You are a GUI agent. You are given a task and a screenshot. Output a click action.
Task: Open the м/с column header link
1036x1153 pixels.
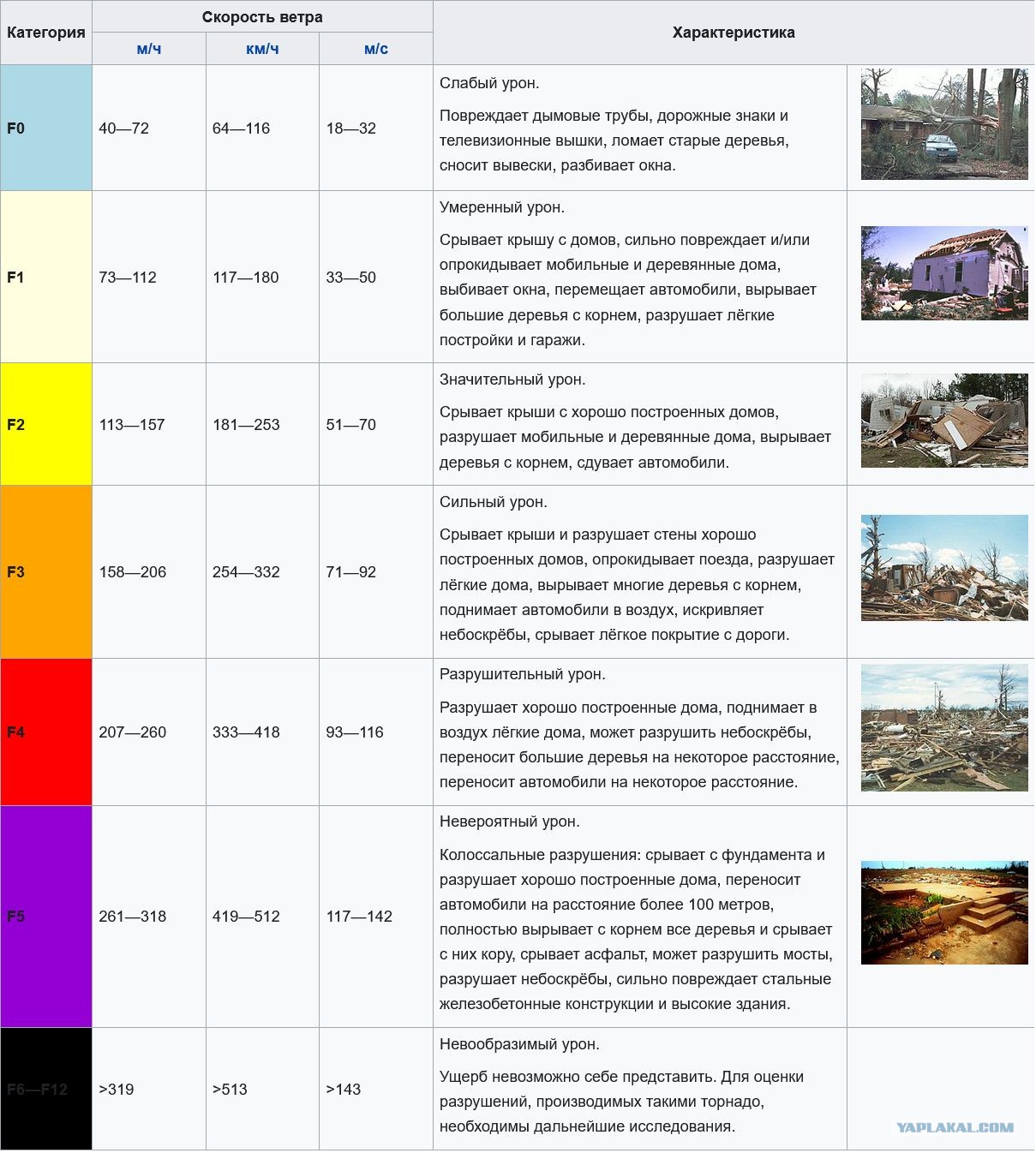[x=376, y=49]
